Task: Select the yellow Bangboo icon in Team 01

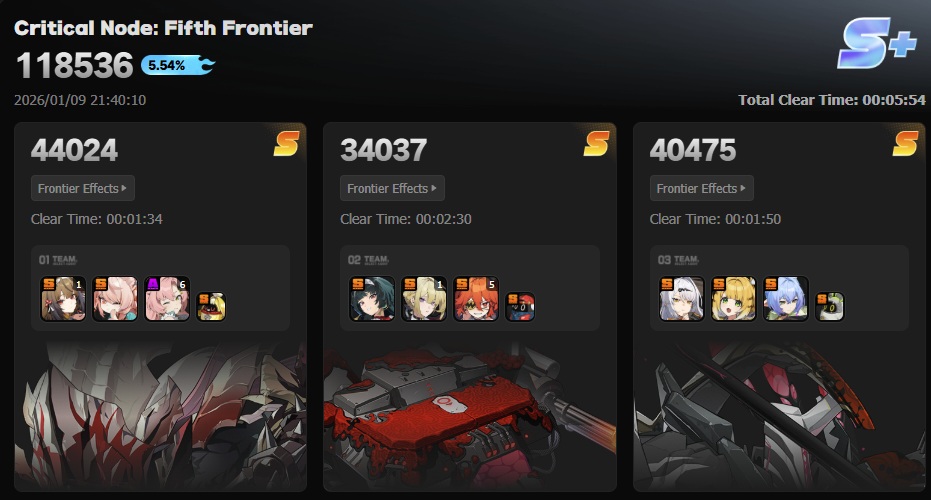Action: [211, 306]
